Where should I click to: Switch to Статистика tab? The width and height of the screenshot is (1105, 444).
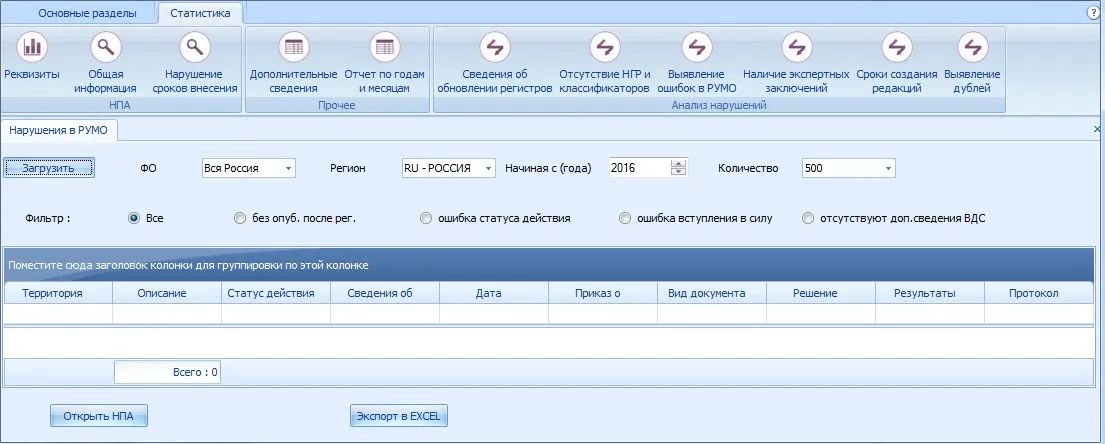point(201,13)
